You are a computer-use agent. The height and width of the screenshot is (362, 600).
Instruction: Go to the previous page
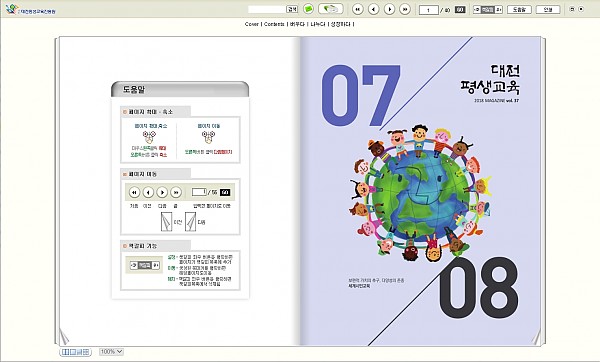click(x=373, y=9)
